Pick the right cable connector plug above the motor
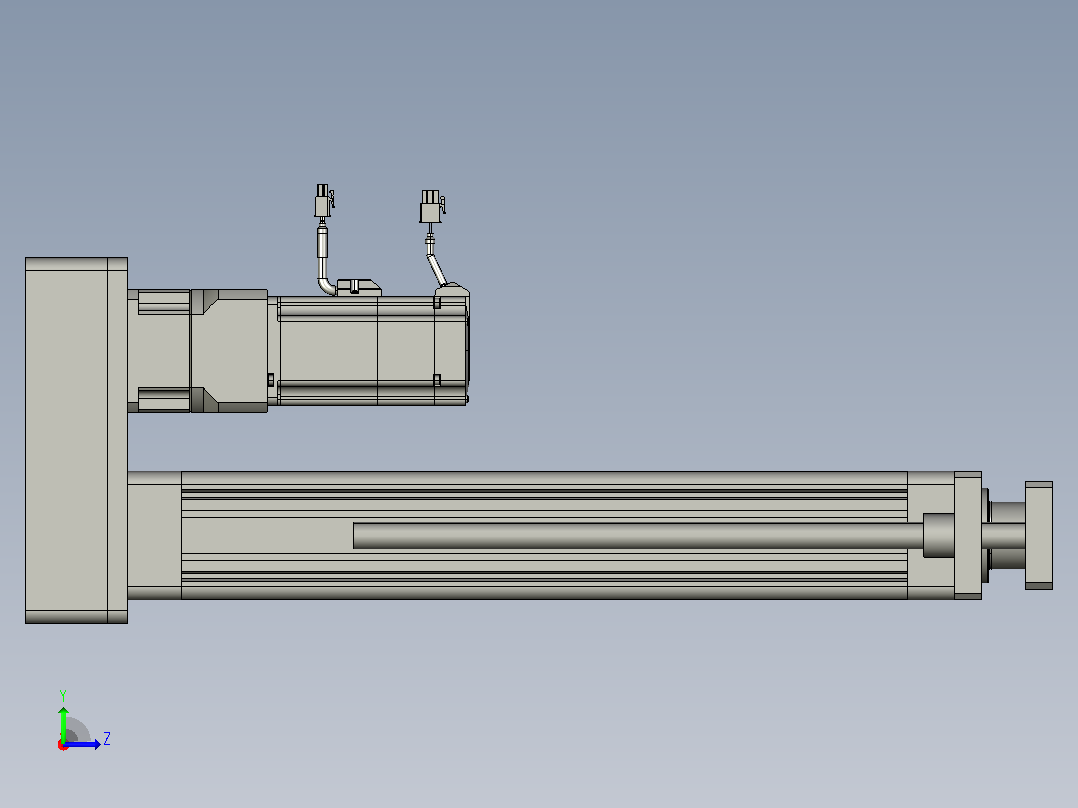The height and width of the screenshot is (808, 1078). [x=432, y=206]
